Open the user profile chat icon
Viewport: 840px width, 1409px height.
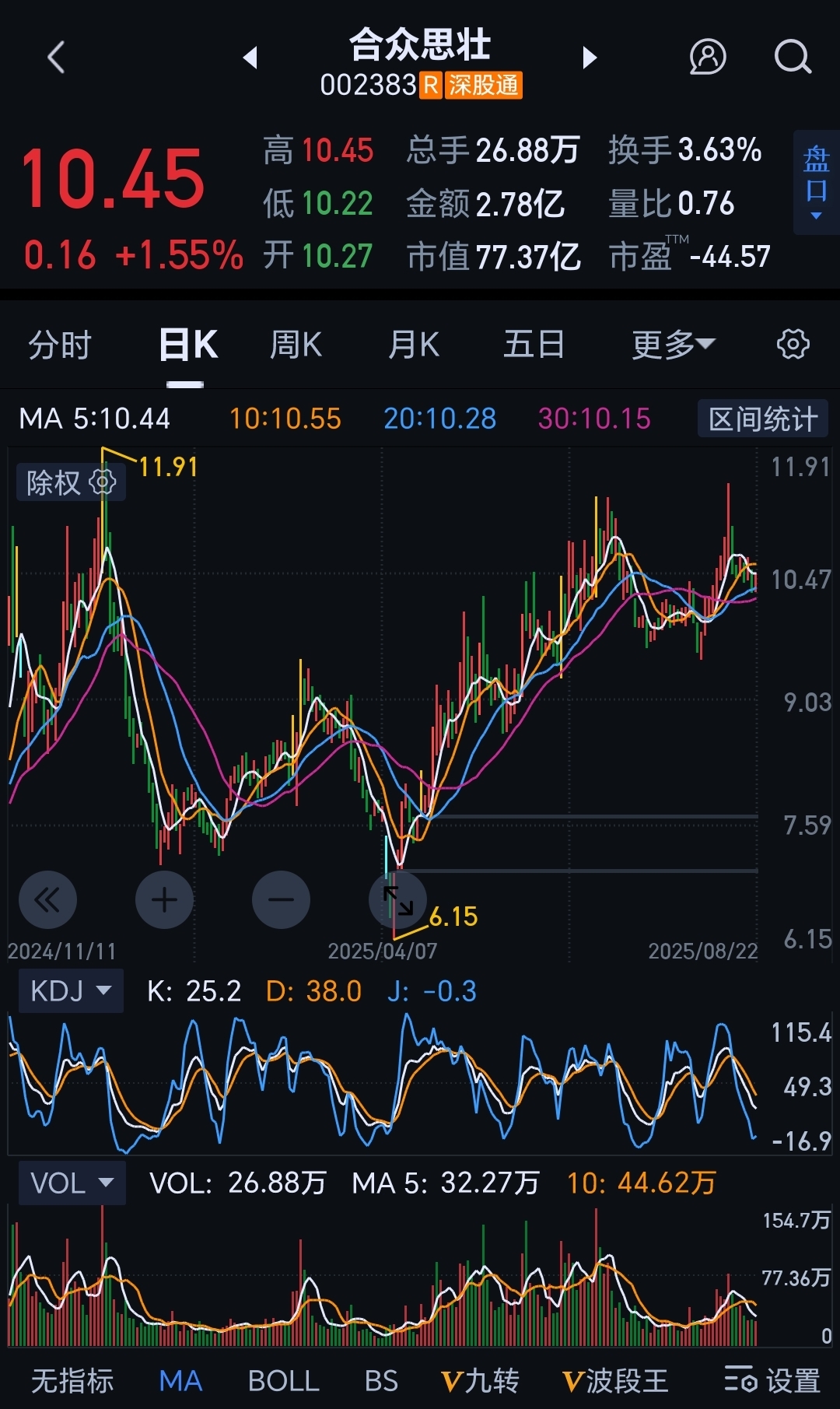[708, 57]
